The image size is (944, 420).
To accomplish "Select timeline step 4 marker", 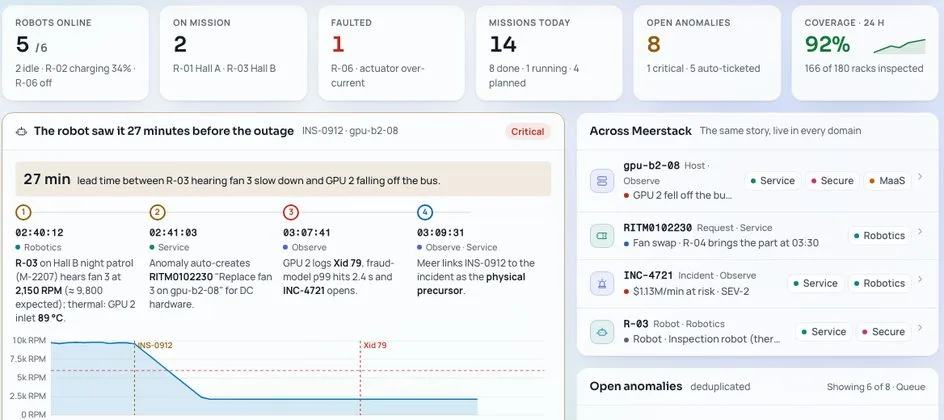I will coord(425,212).
